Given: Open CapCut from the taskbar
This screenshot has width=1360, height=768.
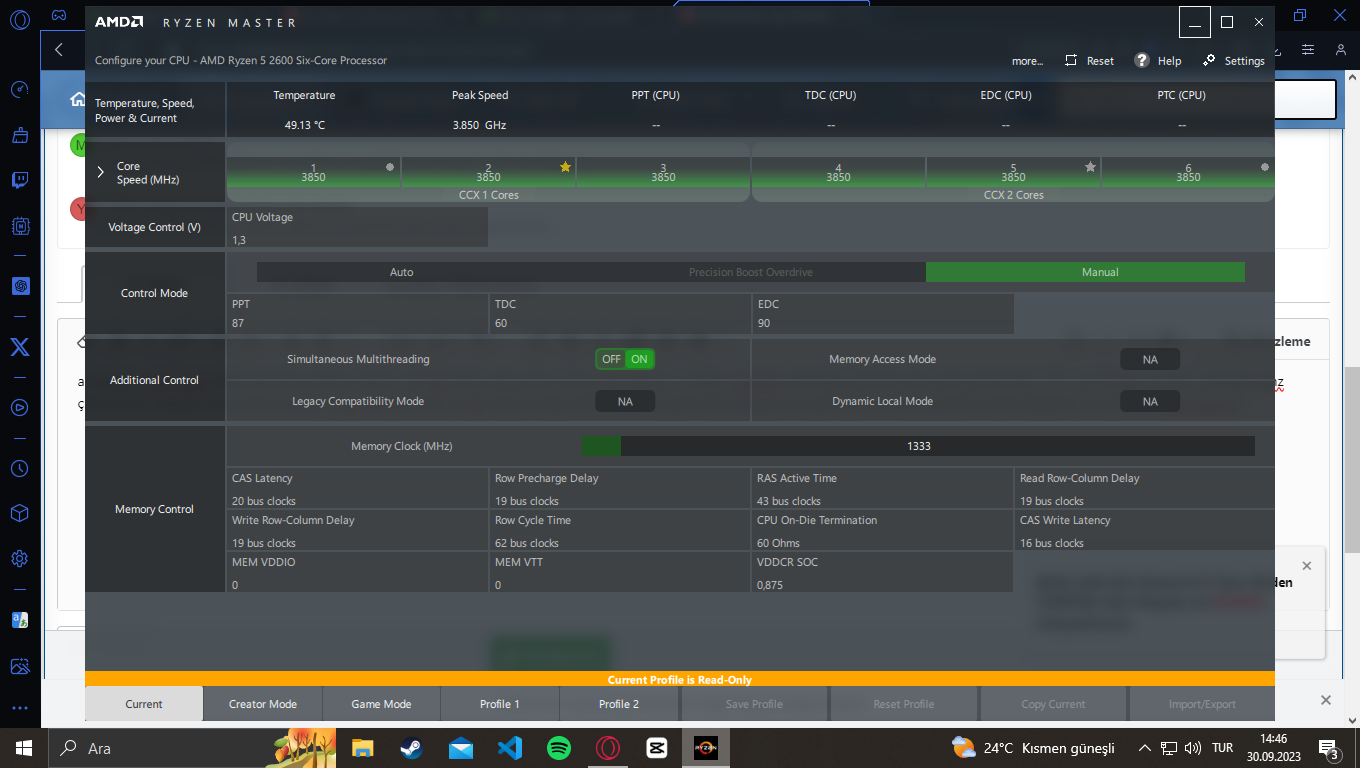Looking at the screenshot, I should click(x=657, y=747).
